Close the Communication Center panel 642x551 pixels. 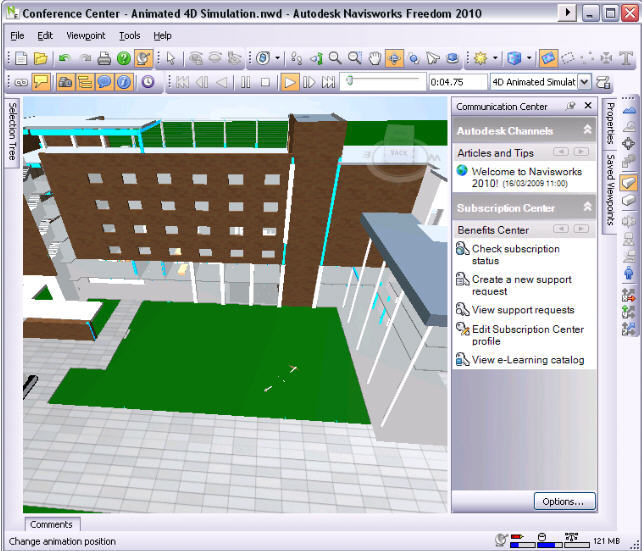click(x=588, y=106)
